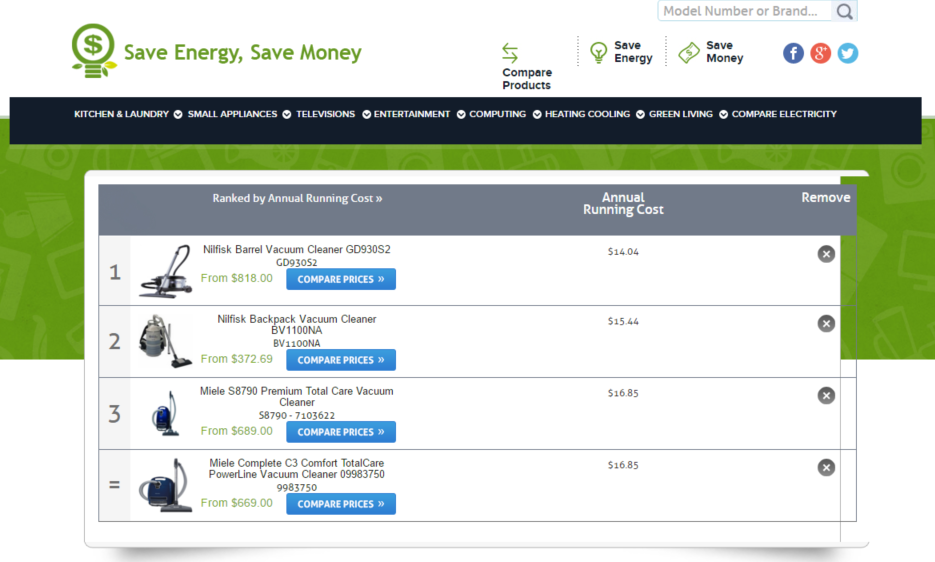Remove the Nilfisk Barrel GD930S2 from comparison
This screenshot has height=562, width=935.
[x=826, y=254]
